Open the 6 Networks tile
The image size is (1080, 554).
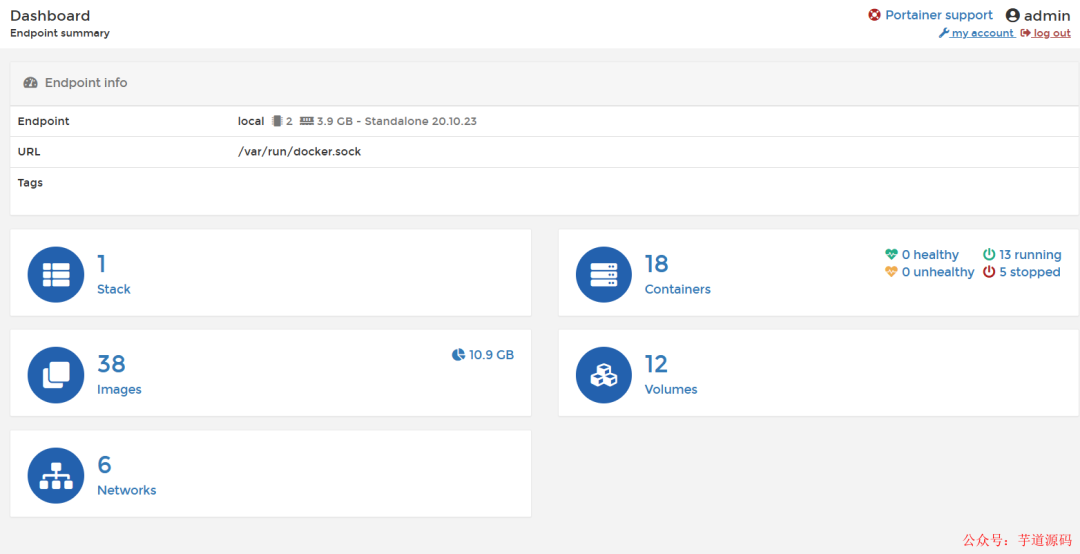[126, 476]
